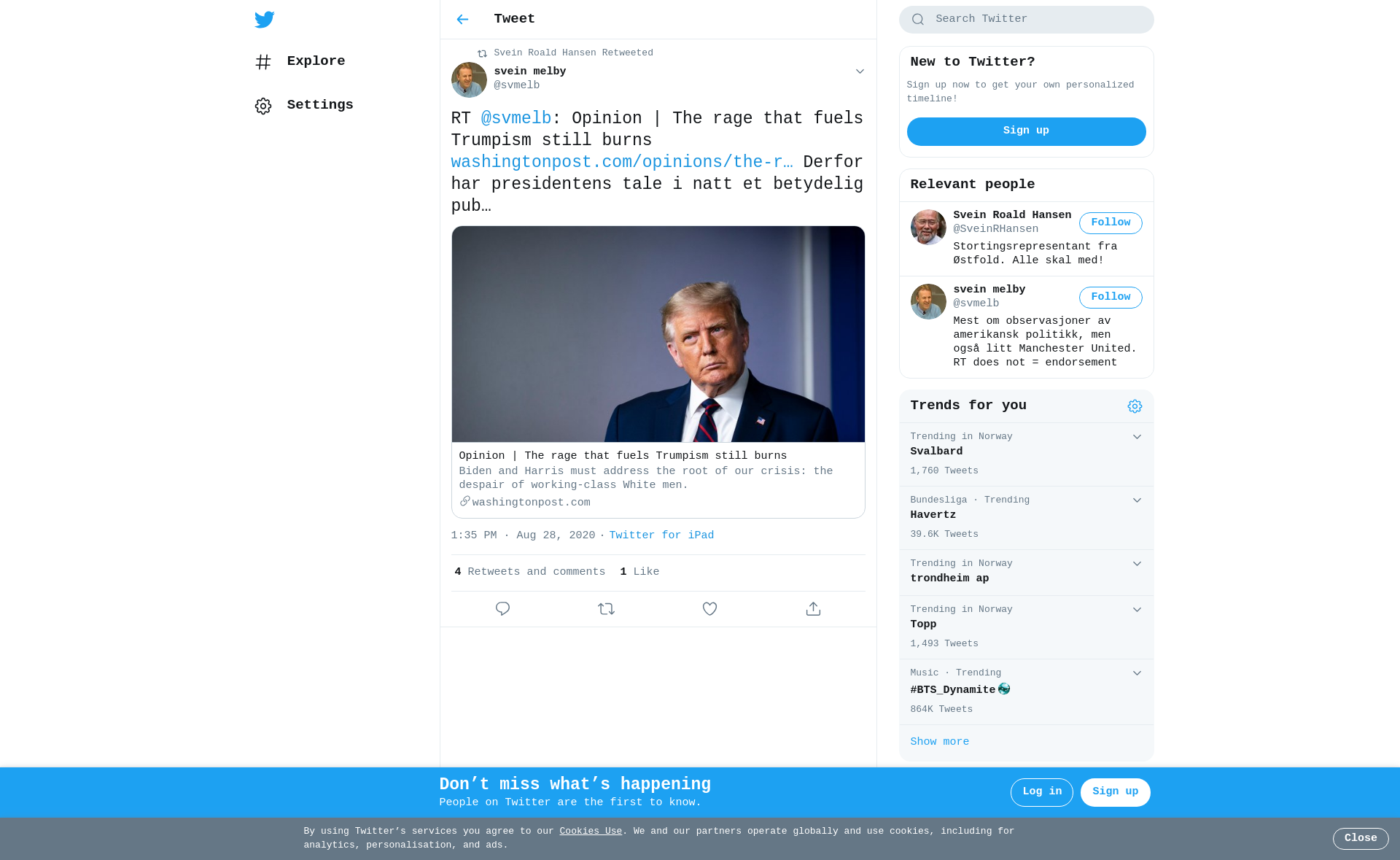Open Trends settings gear icon
The width and height of the screenshot is (1400, 860).
click(1135, 406)
